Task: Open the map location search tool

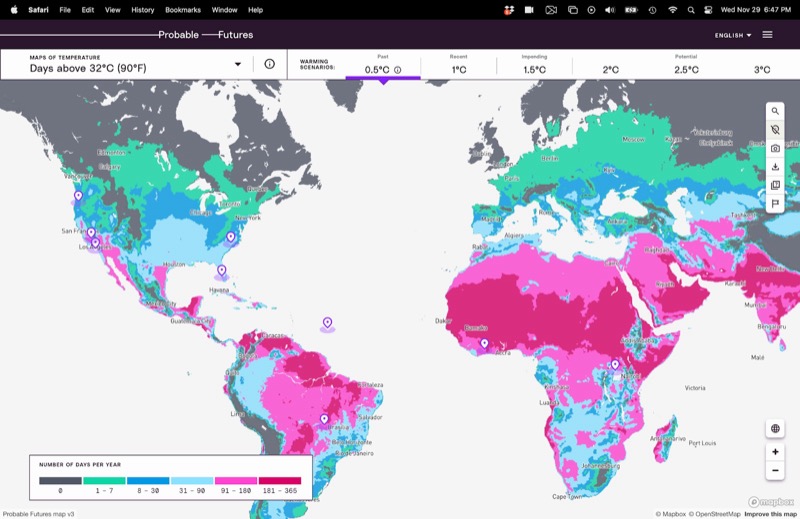Action: tap(775, 111)
